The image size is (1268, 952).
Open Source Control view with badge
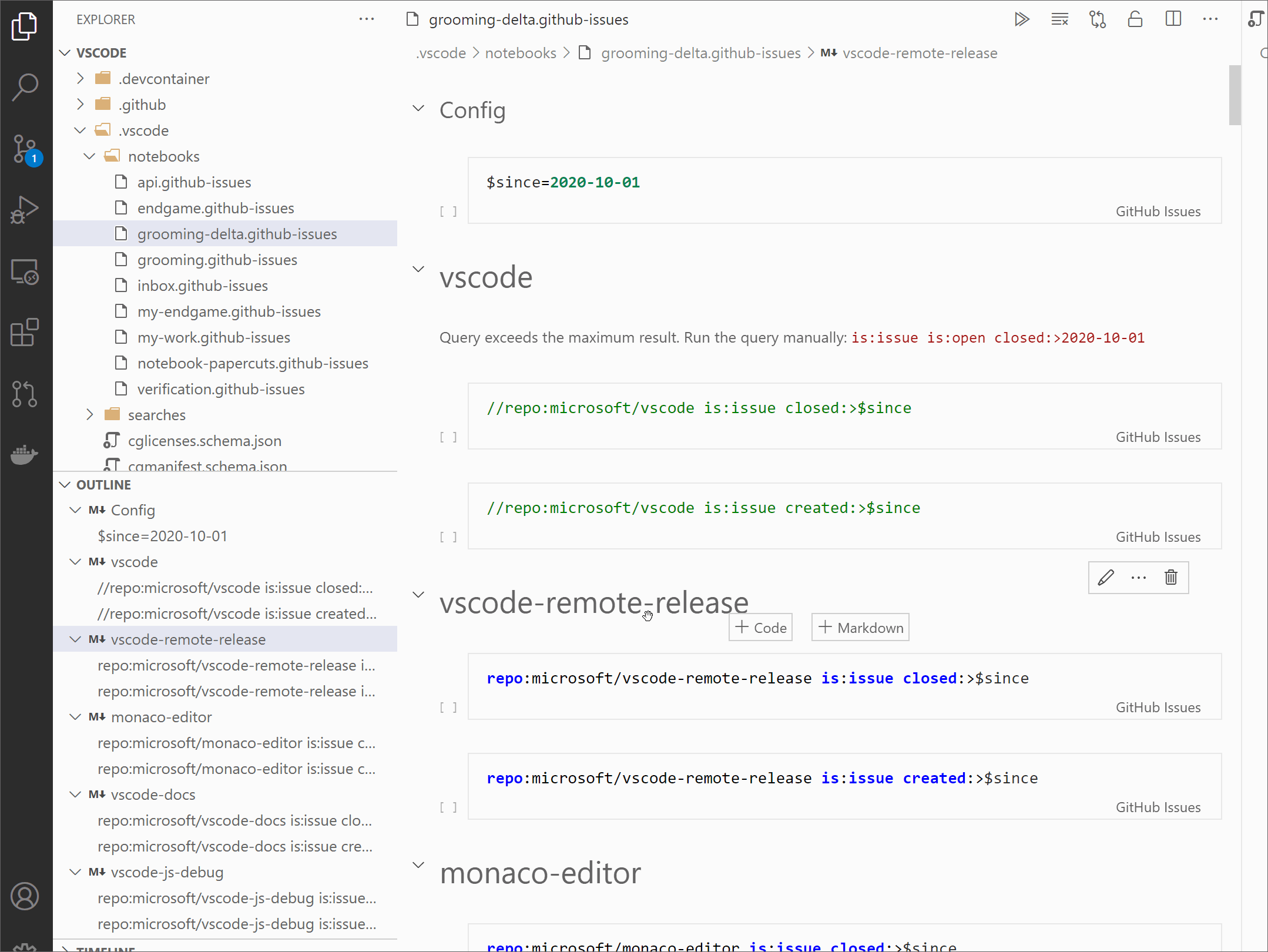pyautogui.click(x=25, y=149)
